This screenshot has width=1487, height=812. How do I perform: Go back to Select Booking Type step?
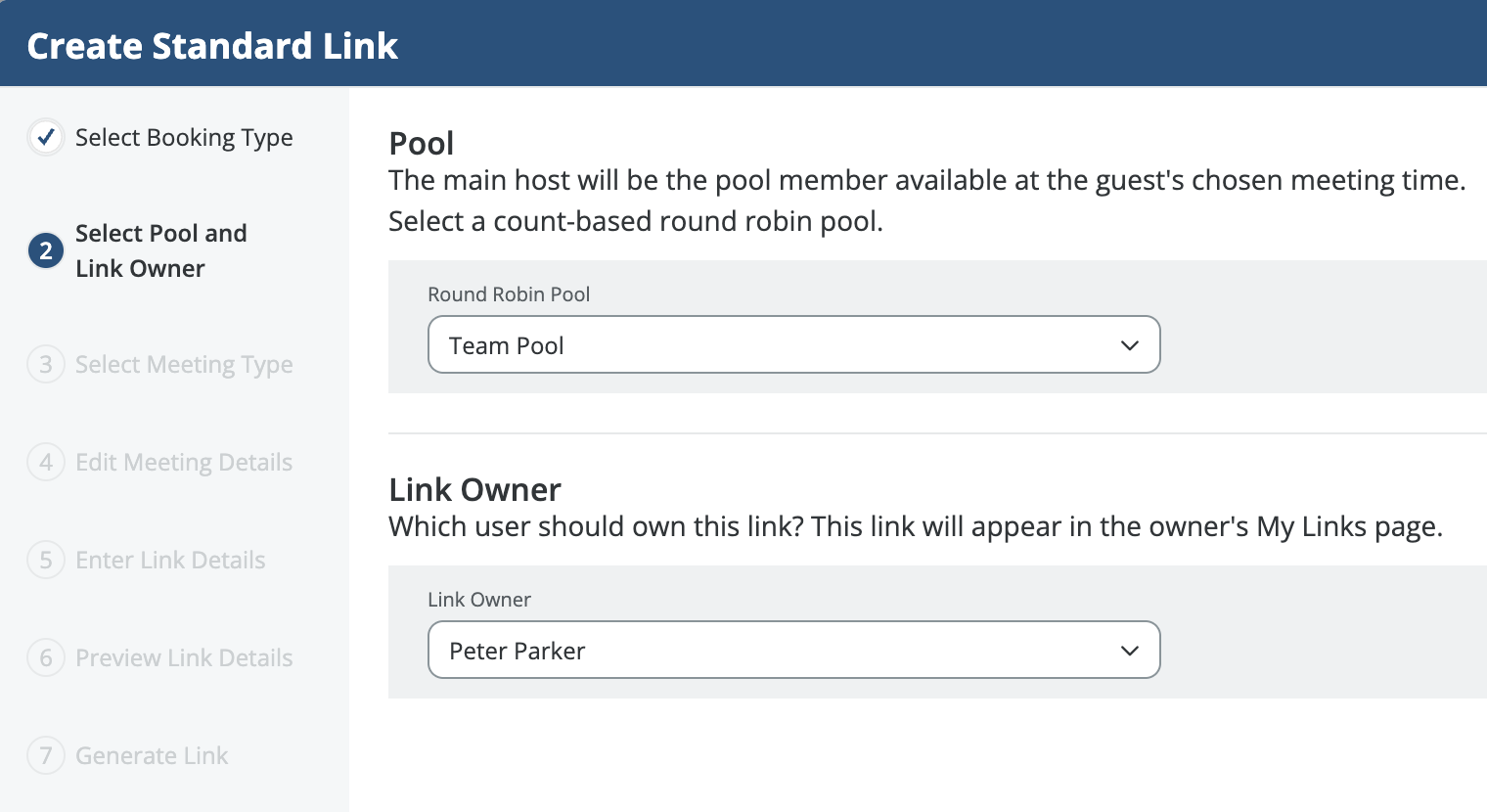184,138
